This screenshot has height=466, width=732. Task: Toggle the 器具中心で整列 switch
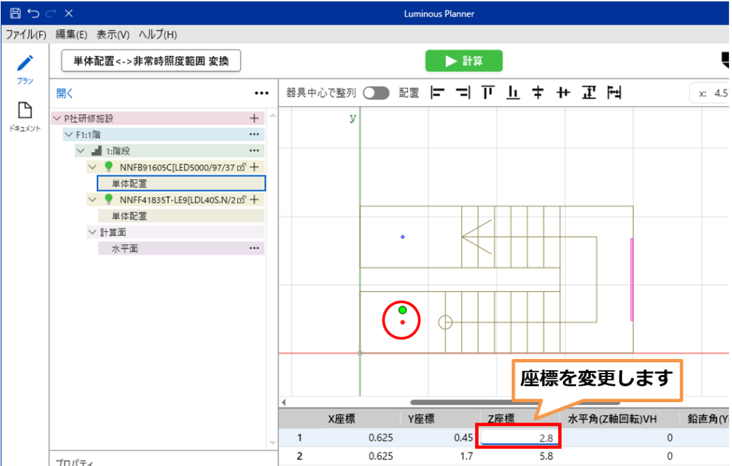click(x=376, y=93)
